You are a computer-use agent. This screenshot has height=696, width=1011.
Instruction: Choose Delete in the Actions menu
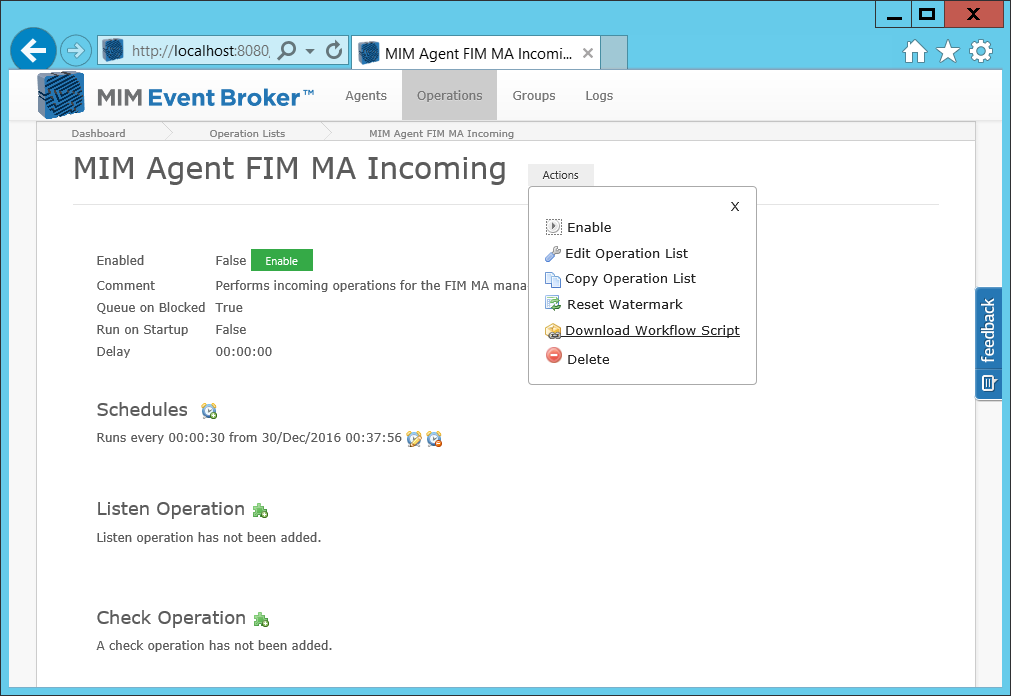(x=588, y=359)
